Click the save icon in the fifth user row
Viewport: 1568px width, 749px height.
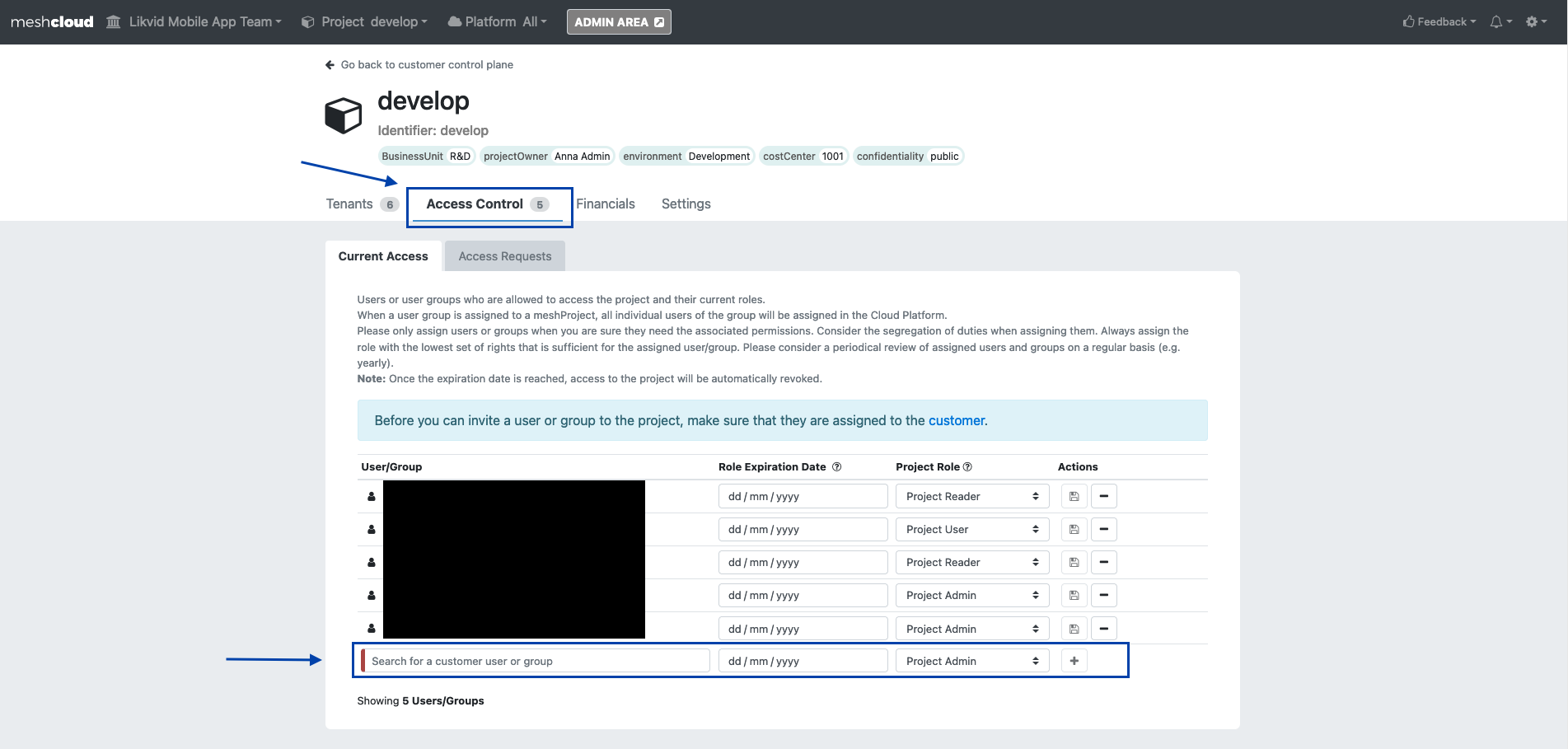coord(1074,629)
